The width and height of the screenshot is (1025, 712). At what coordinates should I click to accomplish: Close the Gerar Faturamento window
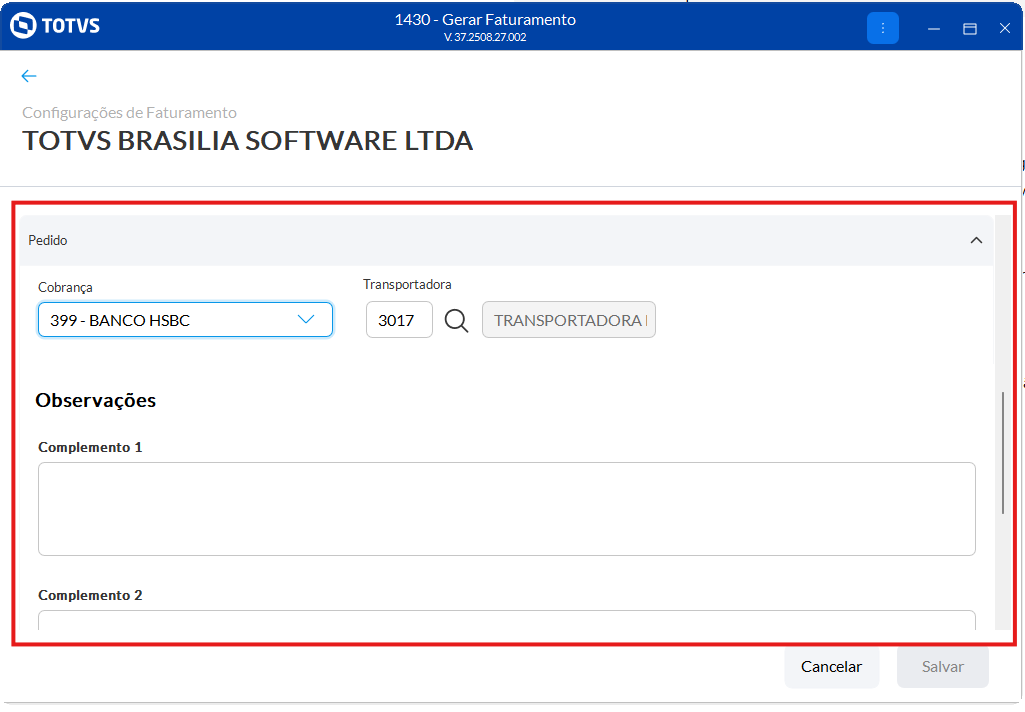pyautogui.click(x=1005, y=28)
